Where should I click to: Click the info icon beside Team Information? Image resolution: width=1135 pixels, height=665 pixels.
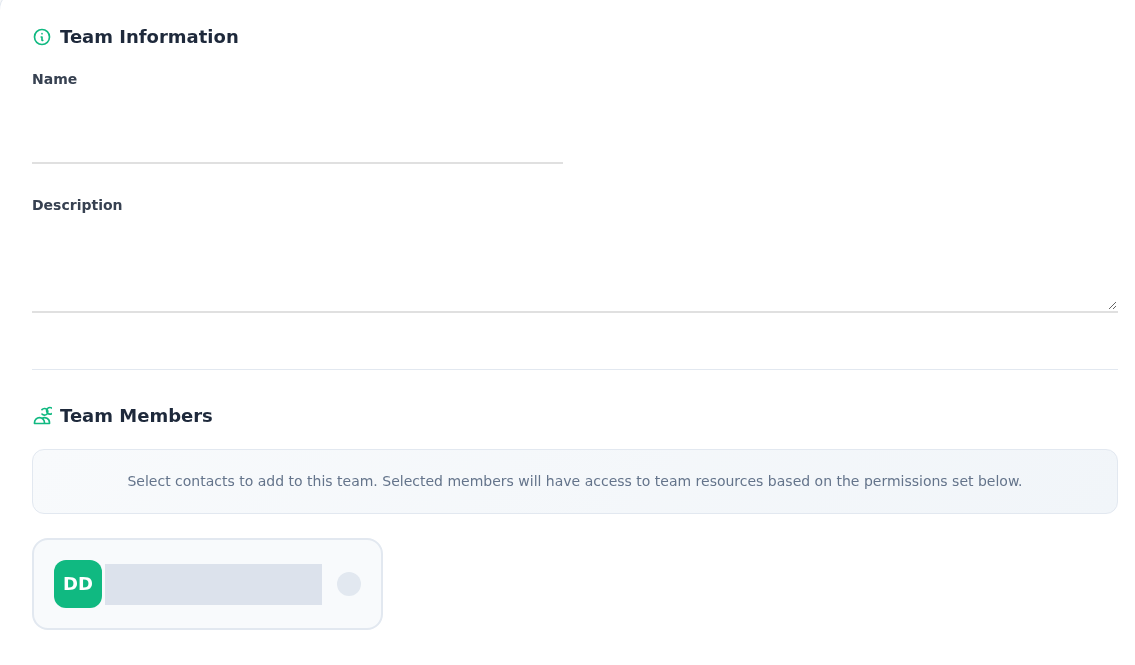coord(42,37)
